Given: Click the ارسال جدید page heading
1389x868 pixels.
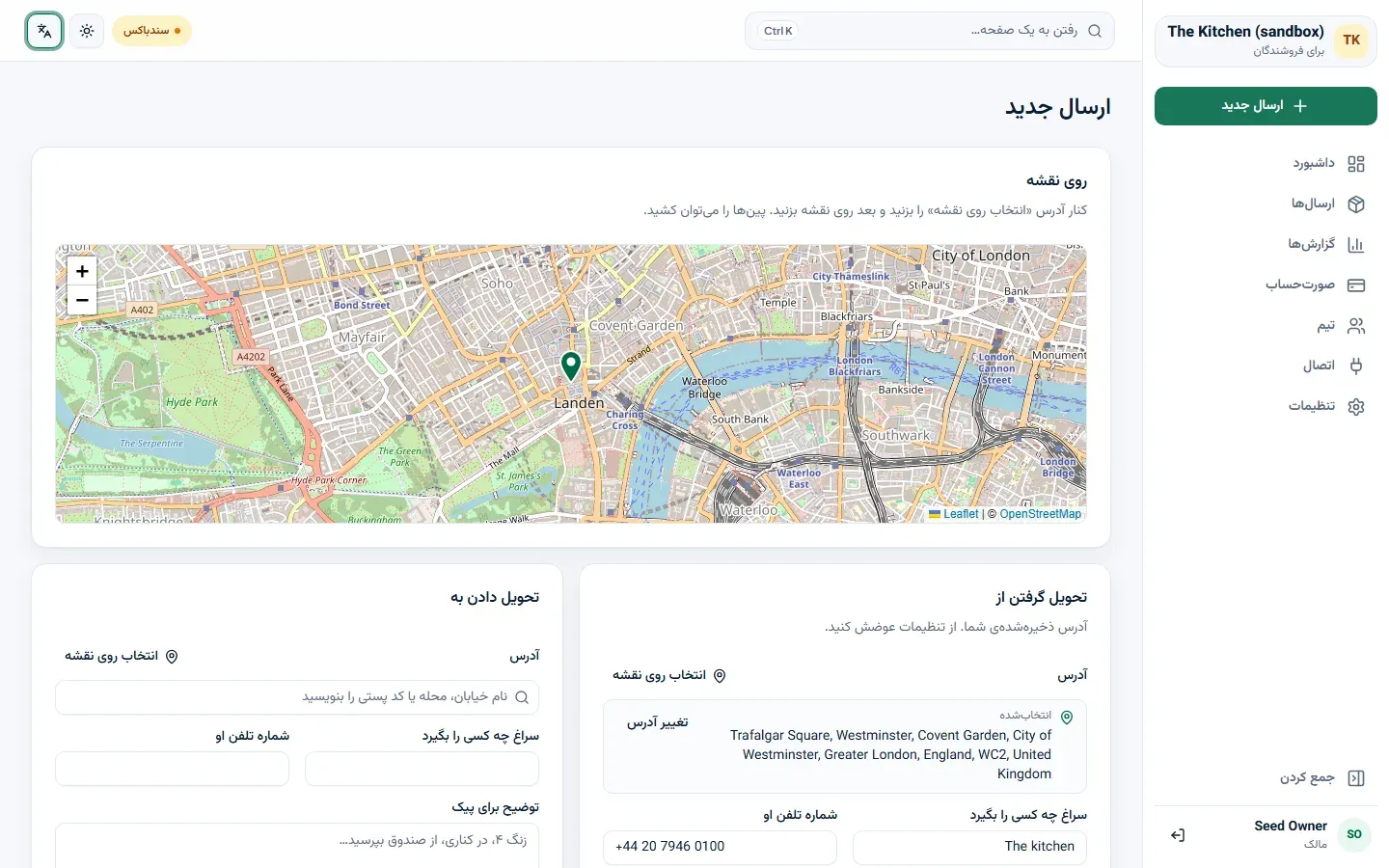Looking at the screenshot, I should click(x=1058, y=107).
